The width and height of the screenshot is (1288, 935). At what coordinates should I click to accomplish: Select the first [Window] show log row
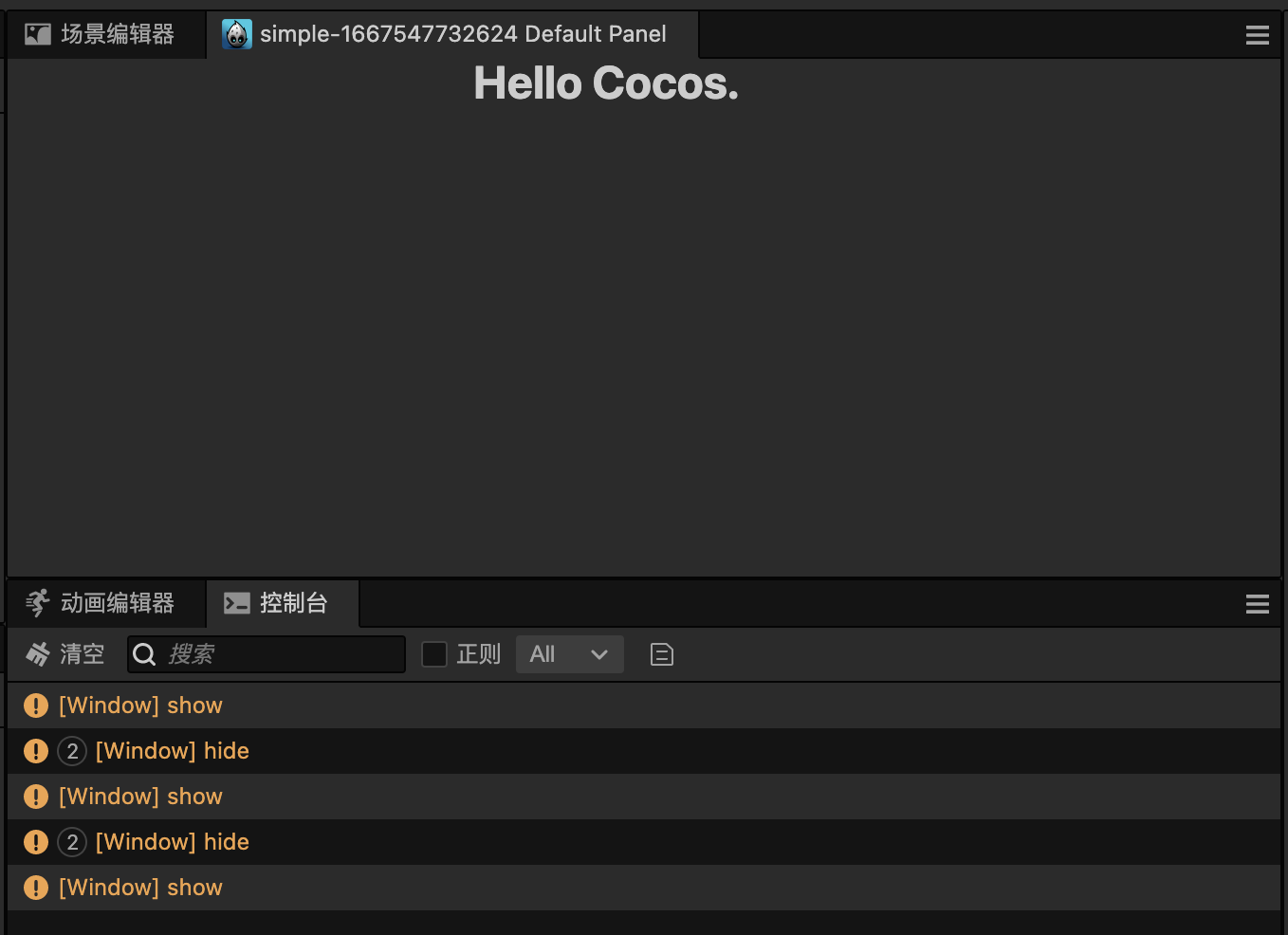(x=644, y=706)
